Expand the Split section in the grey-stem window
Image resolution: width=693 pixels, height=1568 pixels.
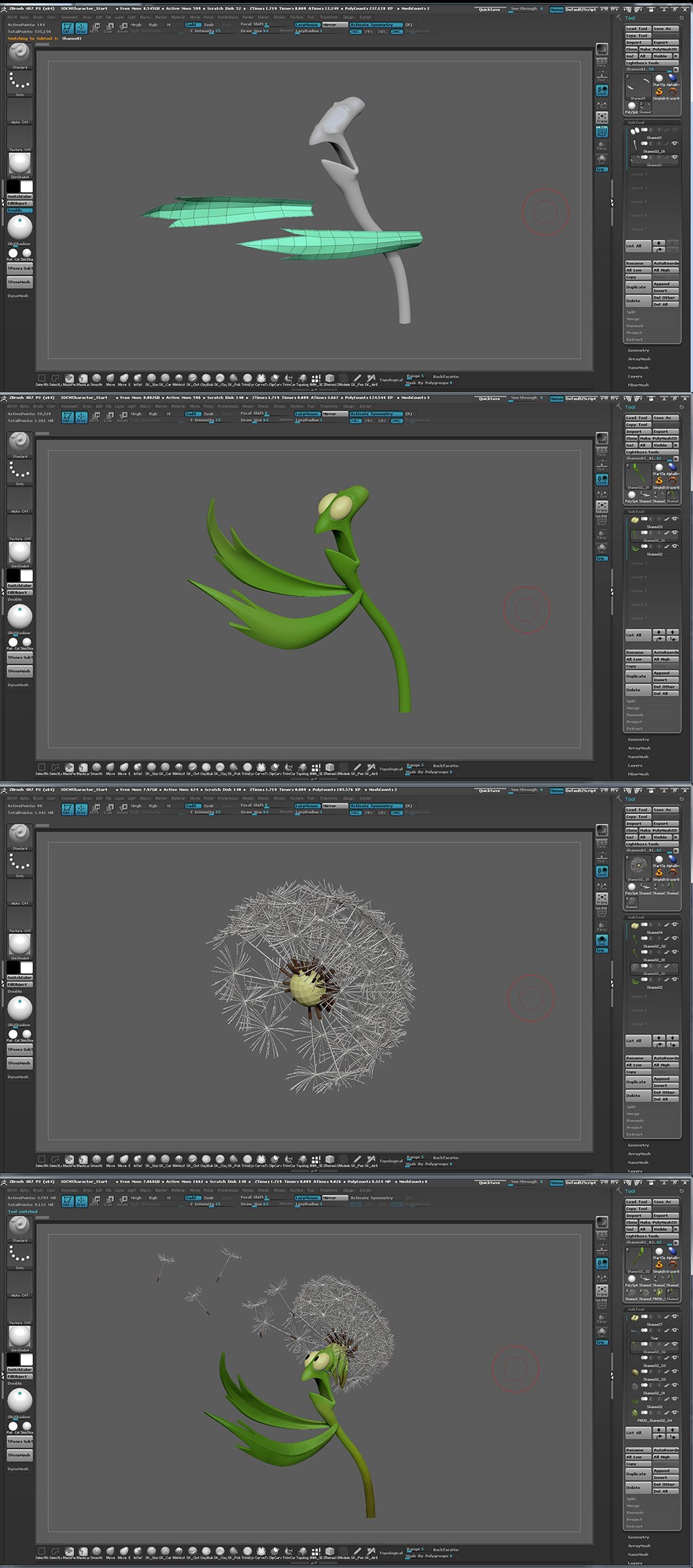[631, 312]
